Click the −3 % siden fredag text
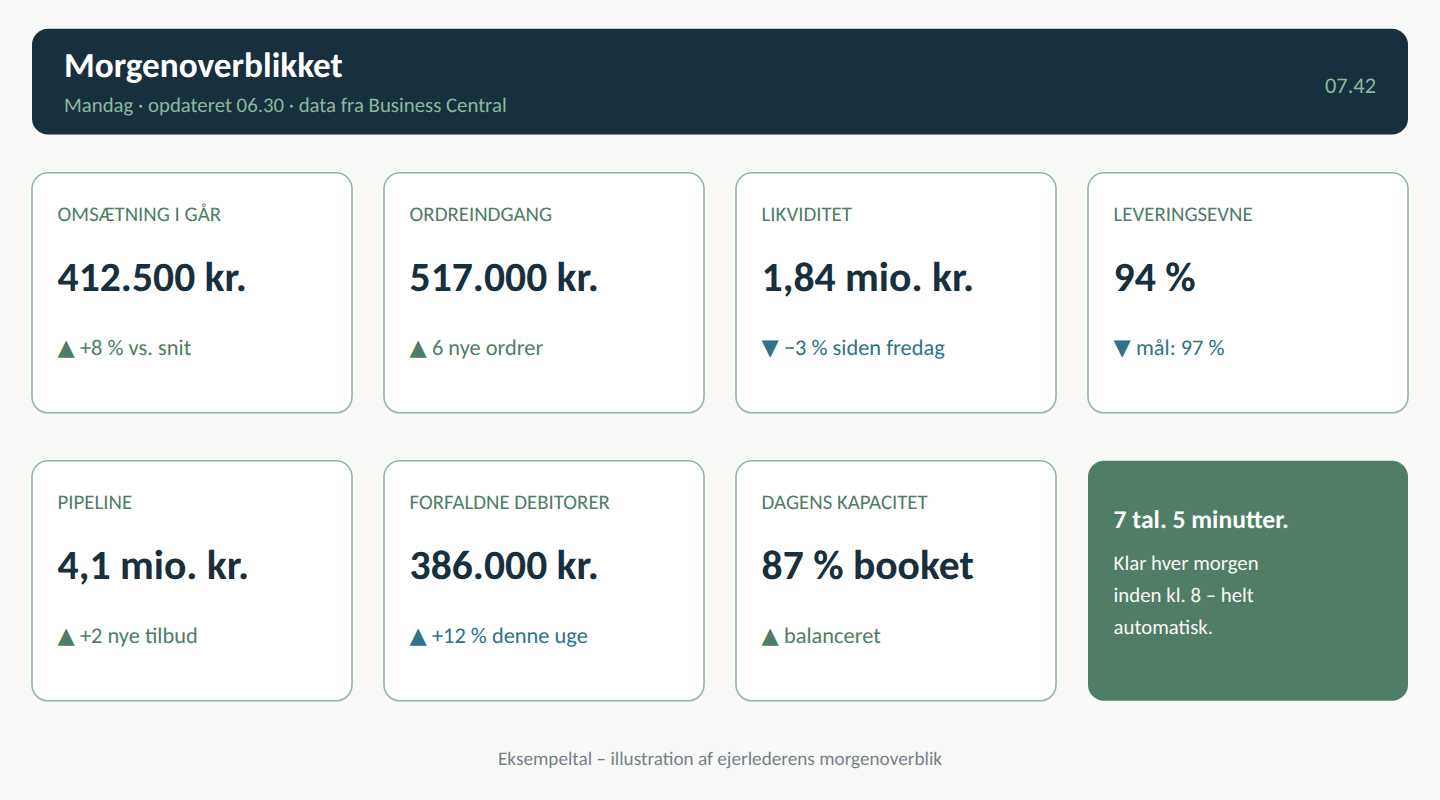Viewport: 1440px width, 800px height. pos(864,348)
